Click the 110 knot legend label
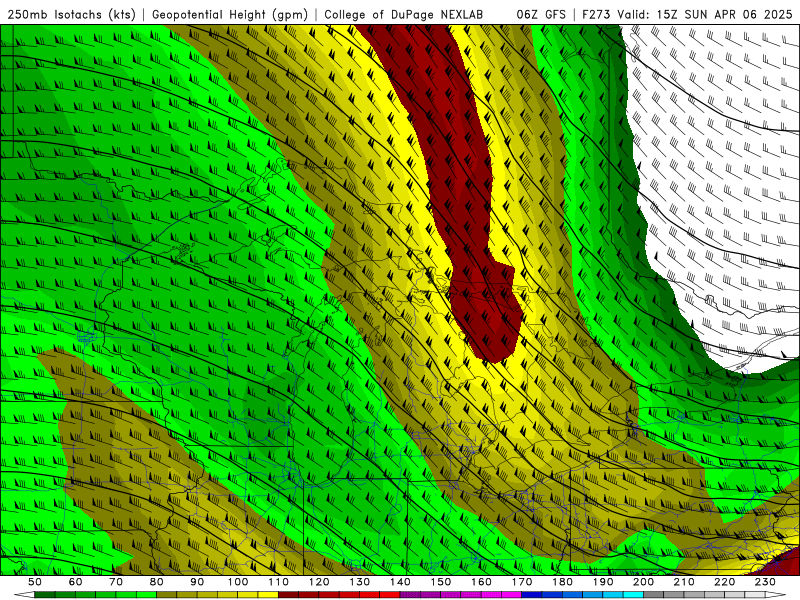Image resolution: width=800 pixels, height=600 pixels. click(279, 582)
